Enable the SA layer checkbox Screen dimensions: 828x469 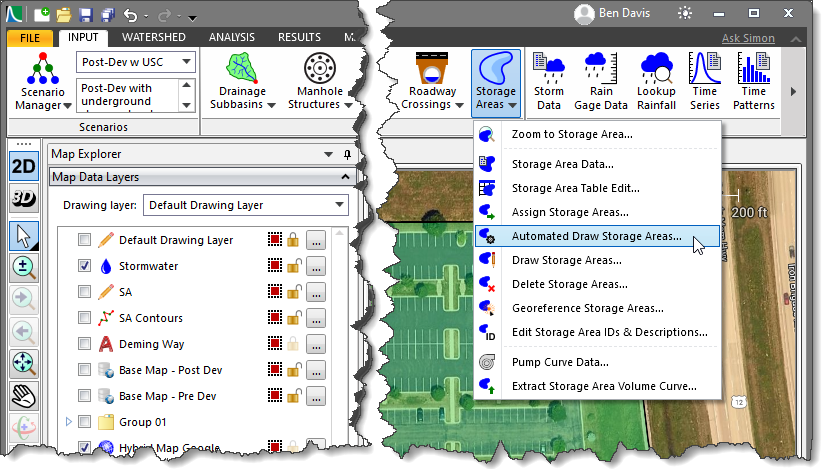84,292
